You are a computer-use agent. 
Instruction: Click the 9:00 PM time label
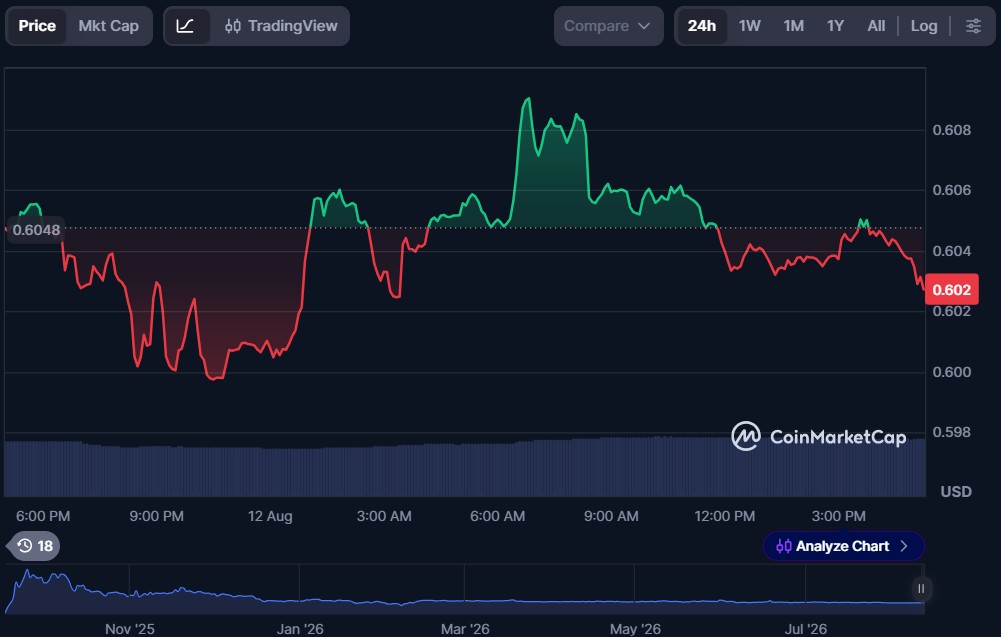click(156, 516)
